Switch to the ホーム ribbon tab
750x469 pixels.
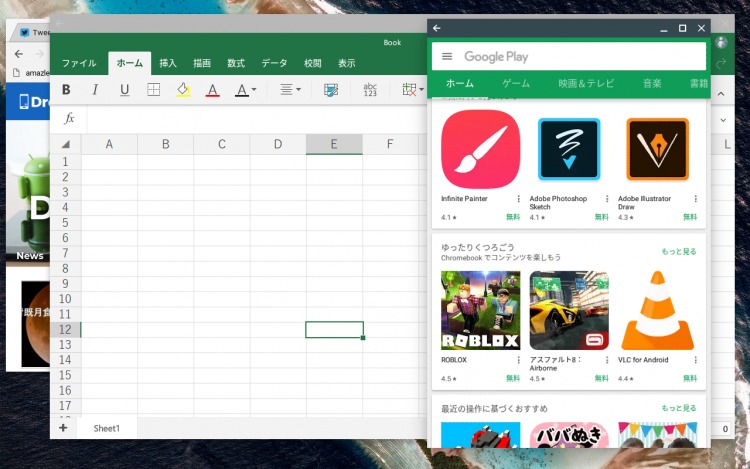[130, 63]
